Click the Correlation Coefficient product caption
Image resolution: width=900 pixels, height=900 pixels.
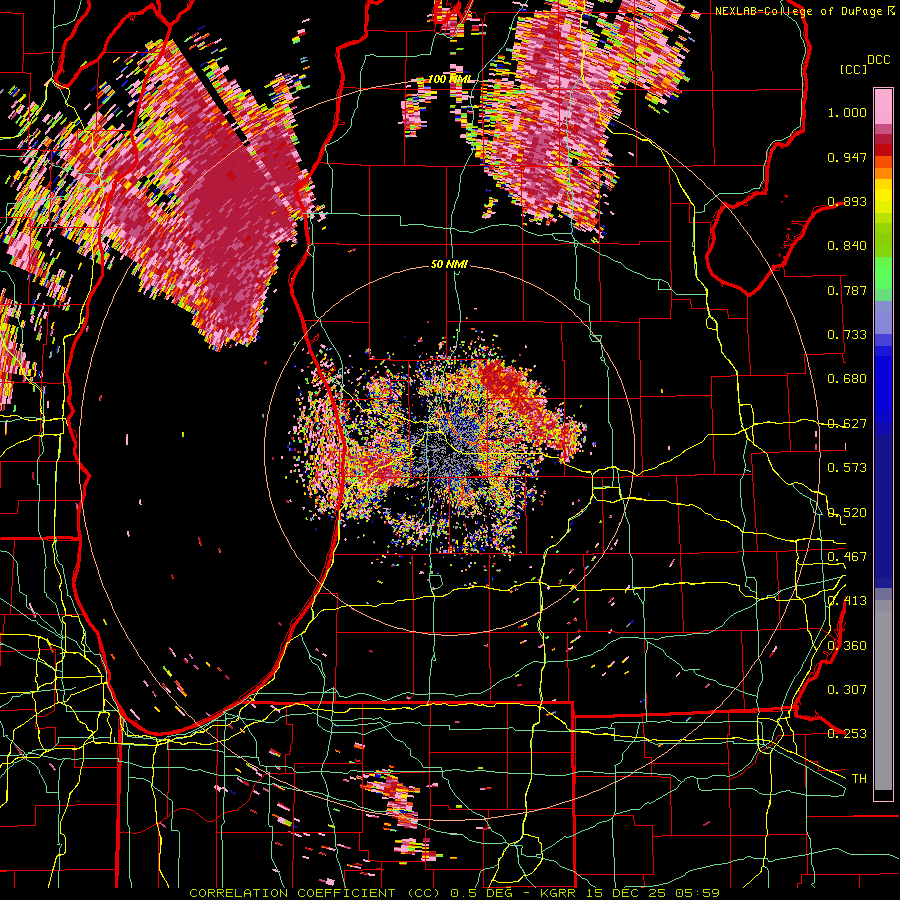click(454, 893)
